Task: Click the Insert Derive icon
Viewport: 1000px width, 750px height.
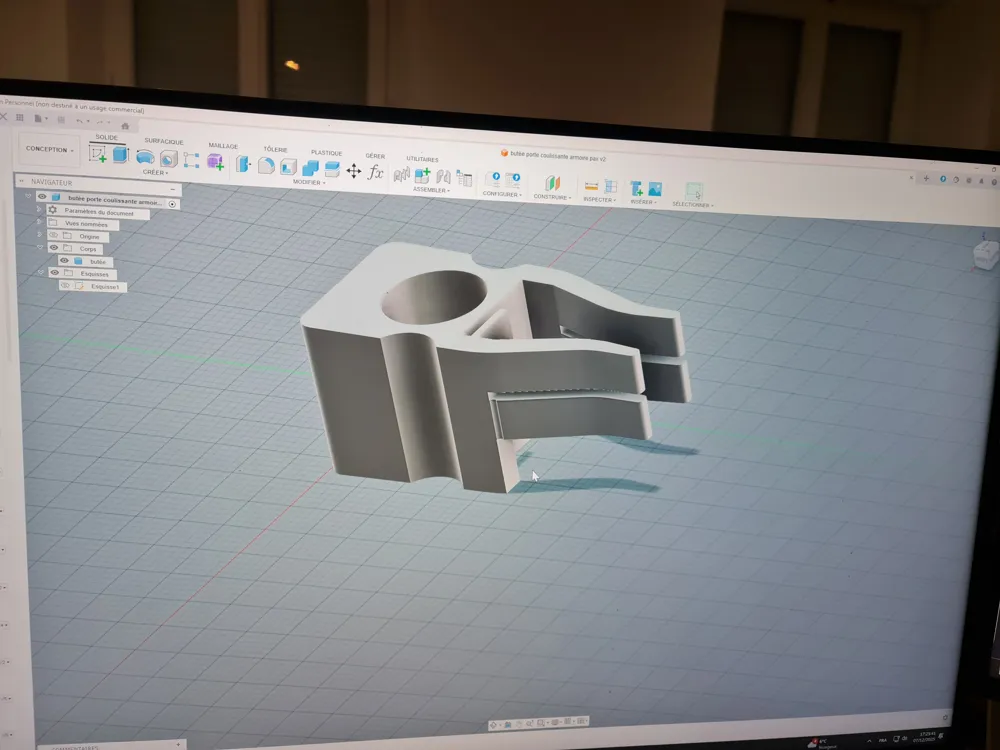Action: [x=636, y=189]
